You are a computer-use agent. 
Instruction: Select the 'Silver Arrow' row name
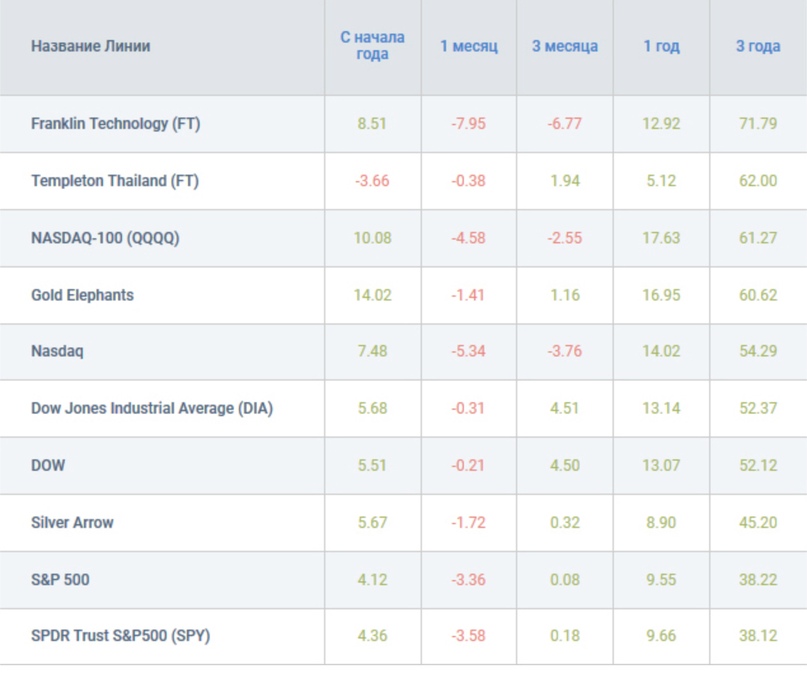coord(72,523)
